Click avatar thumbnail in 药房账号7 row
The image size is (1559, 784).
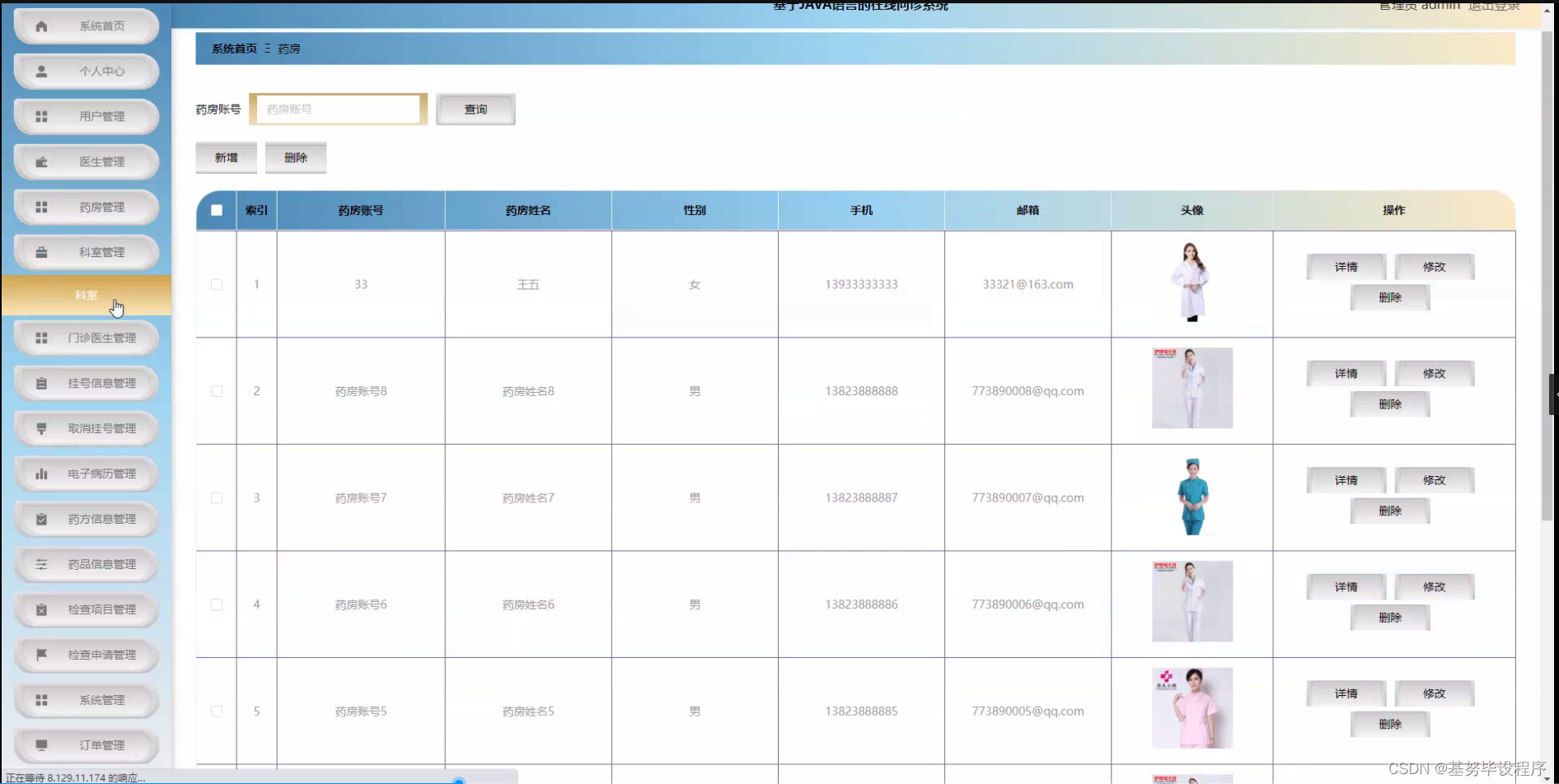(1192, 497)
